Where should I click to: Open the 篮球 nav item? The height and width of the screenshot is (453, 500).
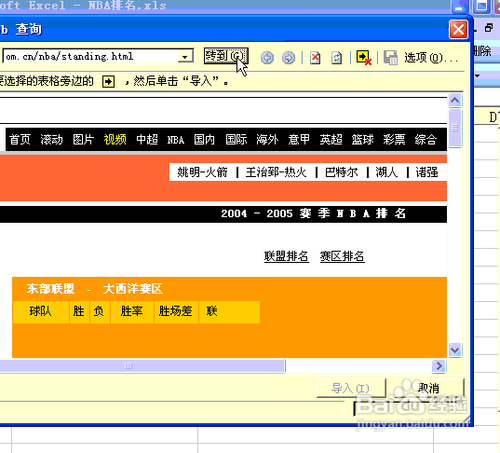pyautogui.click(x=362, y=139)
